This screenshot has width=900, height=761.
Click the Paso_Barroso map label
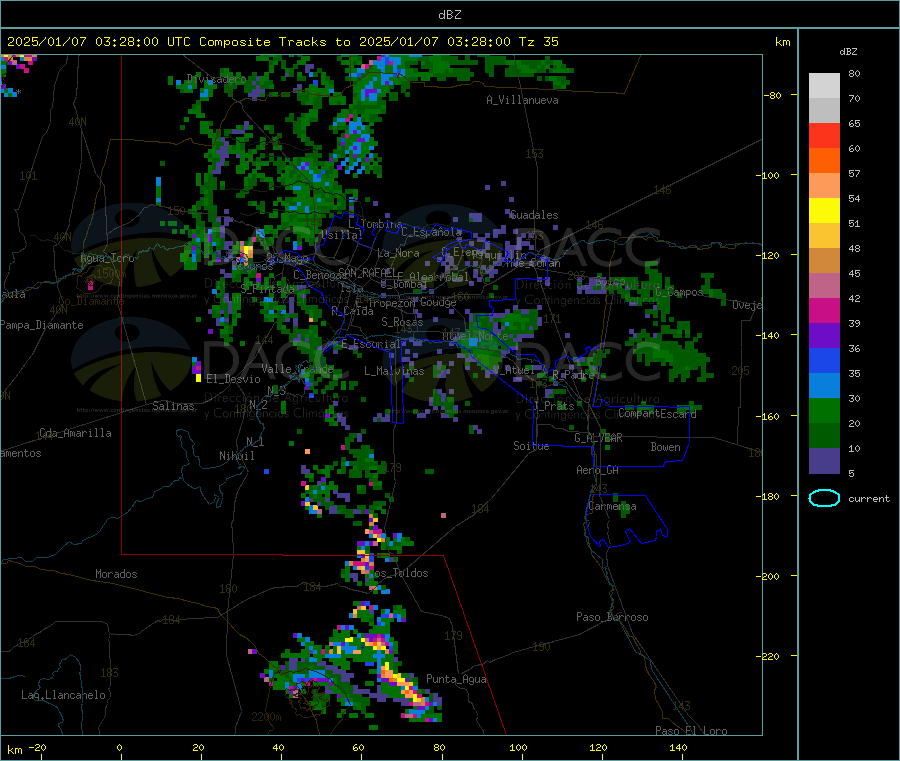tap(612, 617)
